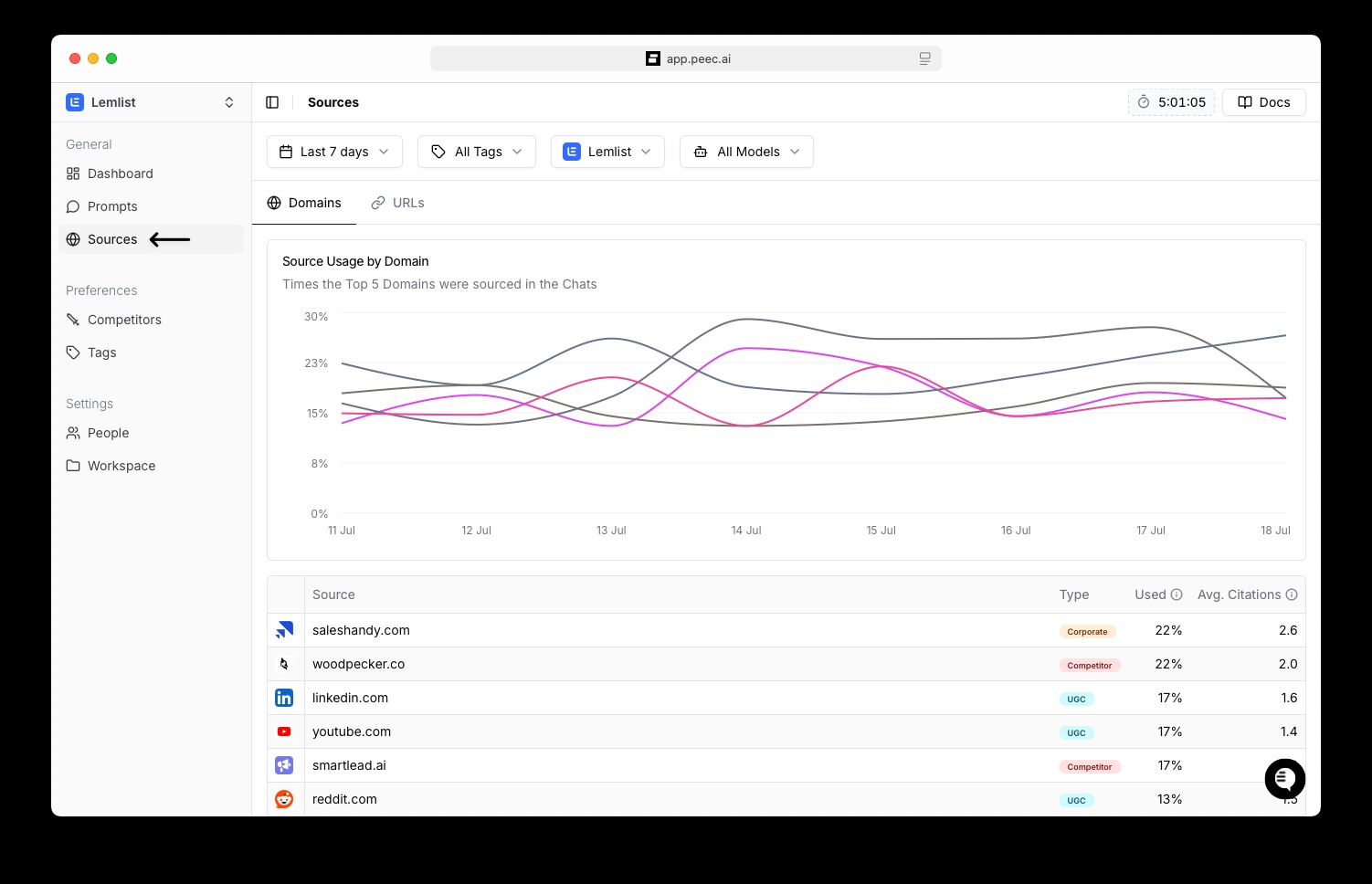
Task: Select the Domains tab
Action: pyautogui.click(x=304, y=203)
